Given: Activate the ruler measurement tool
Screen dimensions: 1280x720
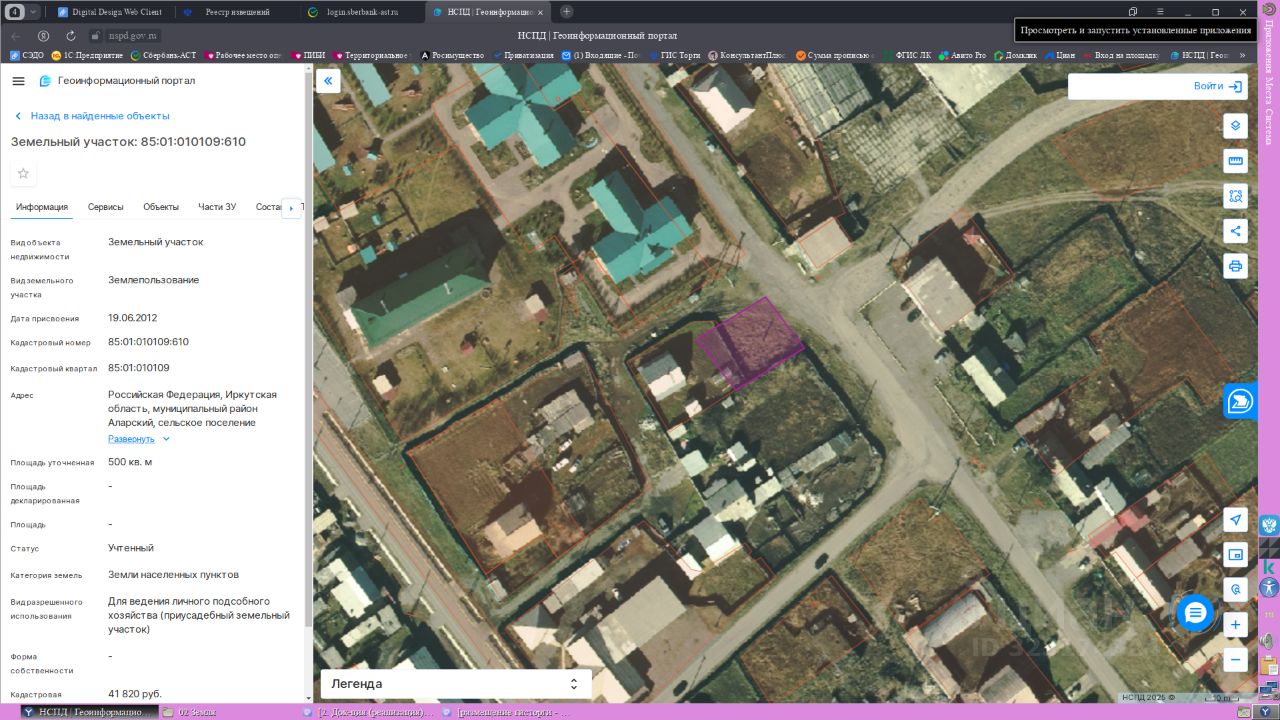Looking at the screenshot, I should pos(1235,161).
